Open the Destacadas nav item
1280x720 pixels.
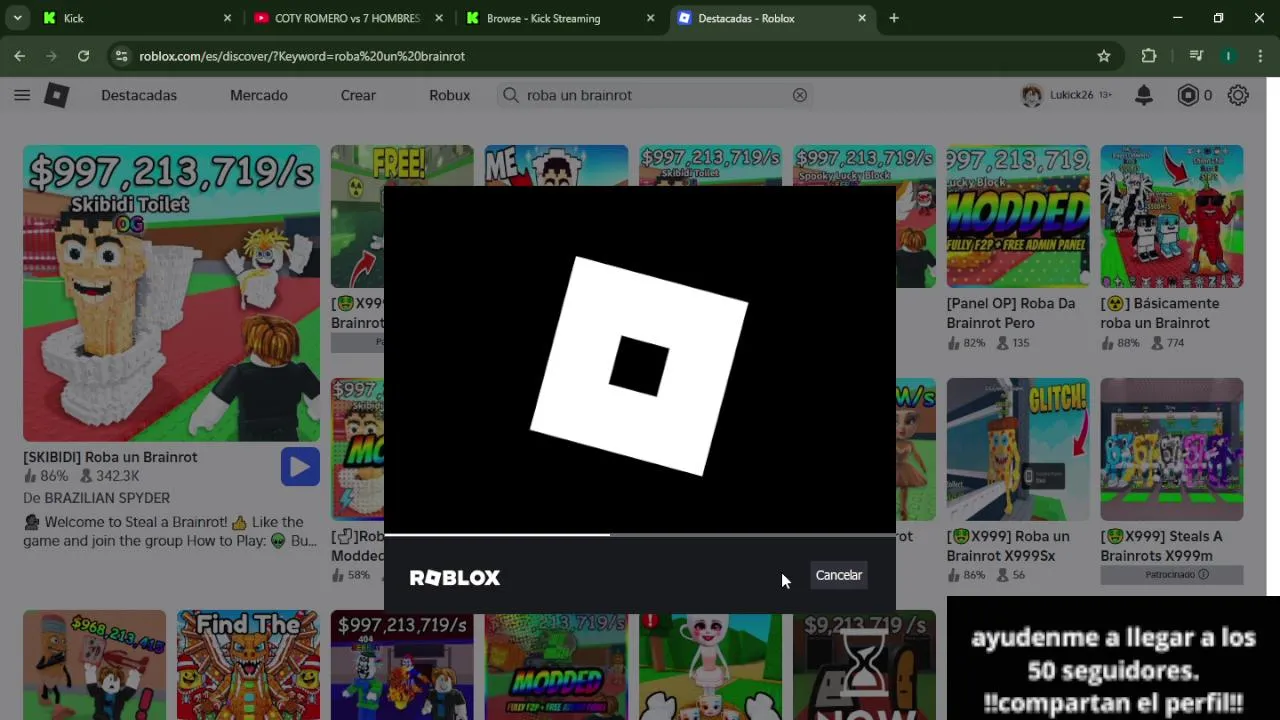(x=139, y=95)
